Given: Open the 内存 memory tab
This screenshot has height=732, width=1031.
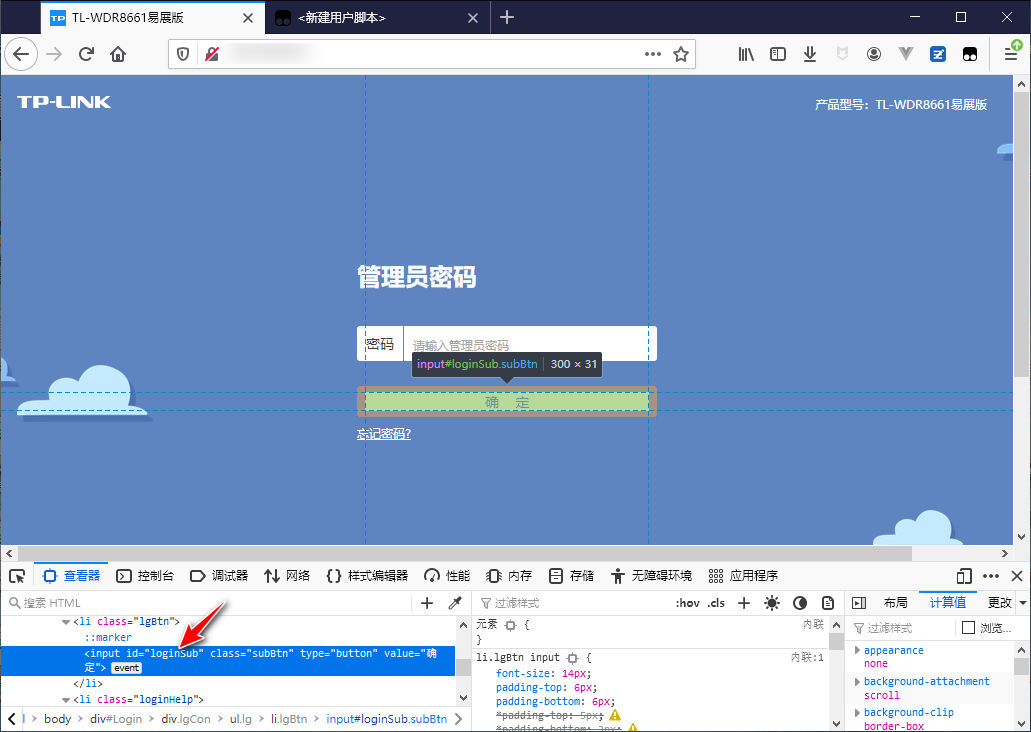Looking at the screenshot, I should 509,576.
